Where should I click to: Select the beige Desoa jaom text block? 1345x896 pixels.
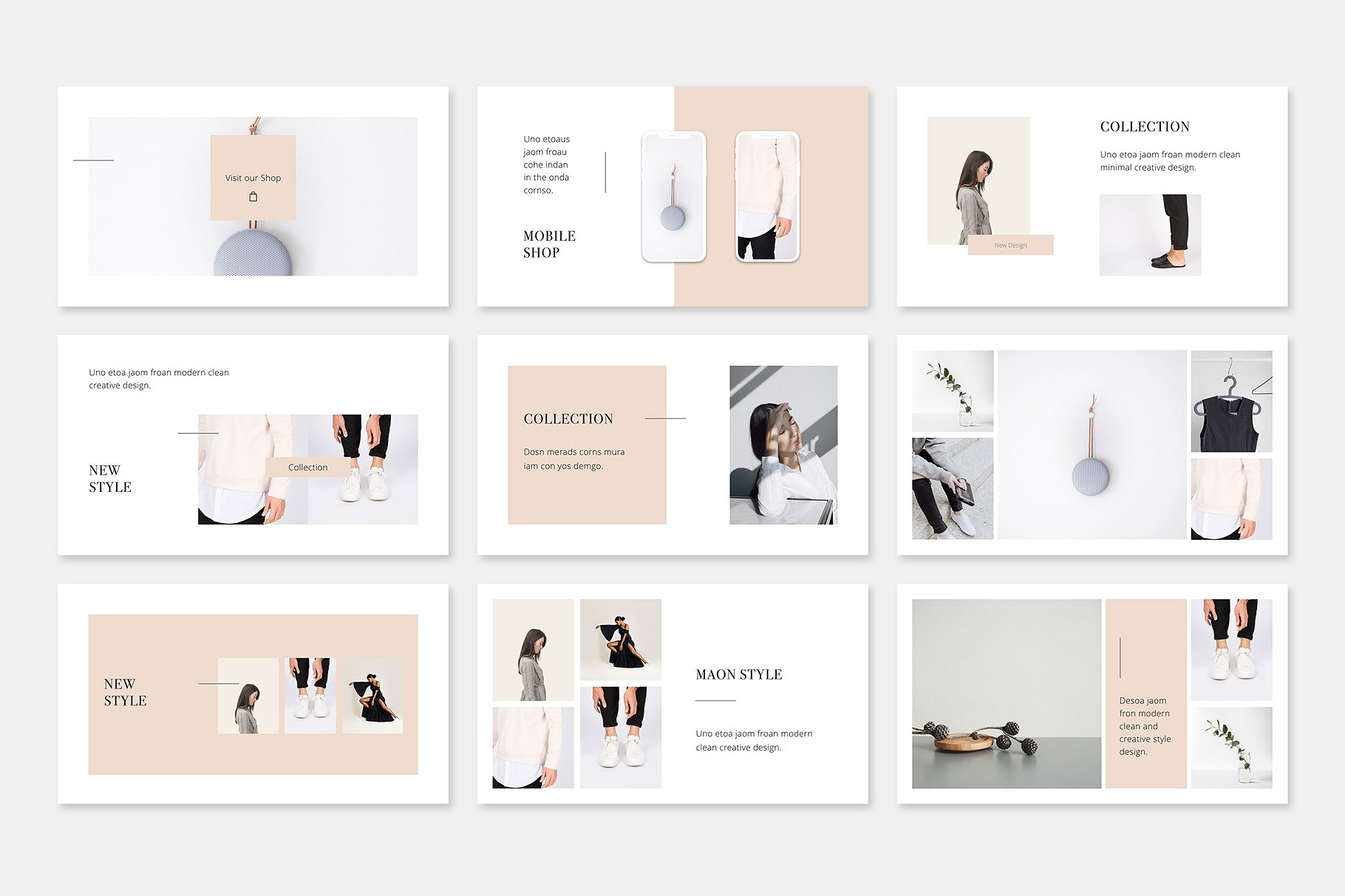(1146, 728)
